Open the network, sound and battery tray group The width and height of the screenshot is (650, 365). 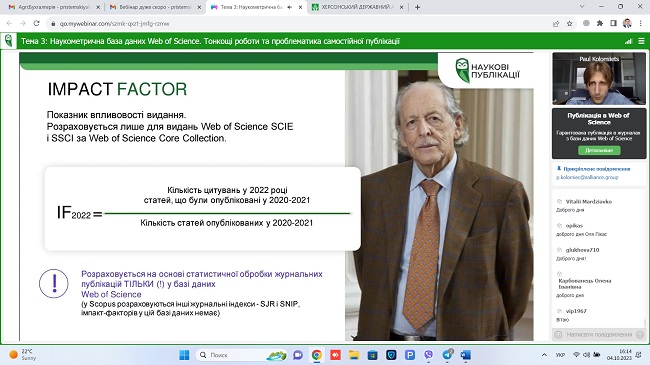(587, 355)
